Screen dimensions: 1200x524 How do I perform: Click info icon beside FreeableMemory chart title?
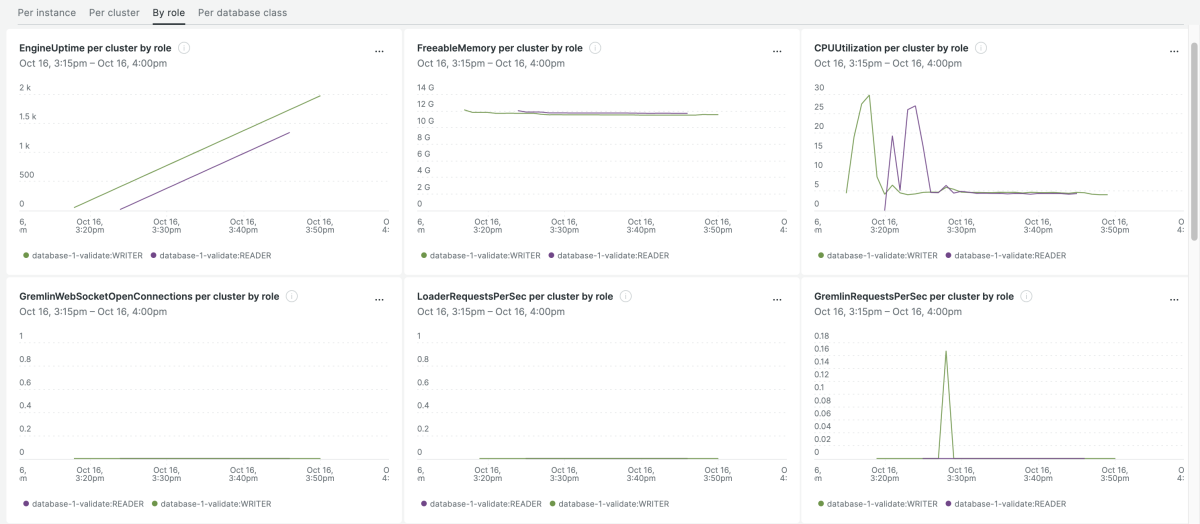595,48
